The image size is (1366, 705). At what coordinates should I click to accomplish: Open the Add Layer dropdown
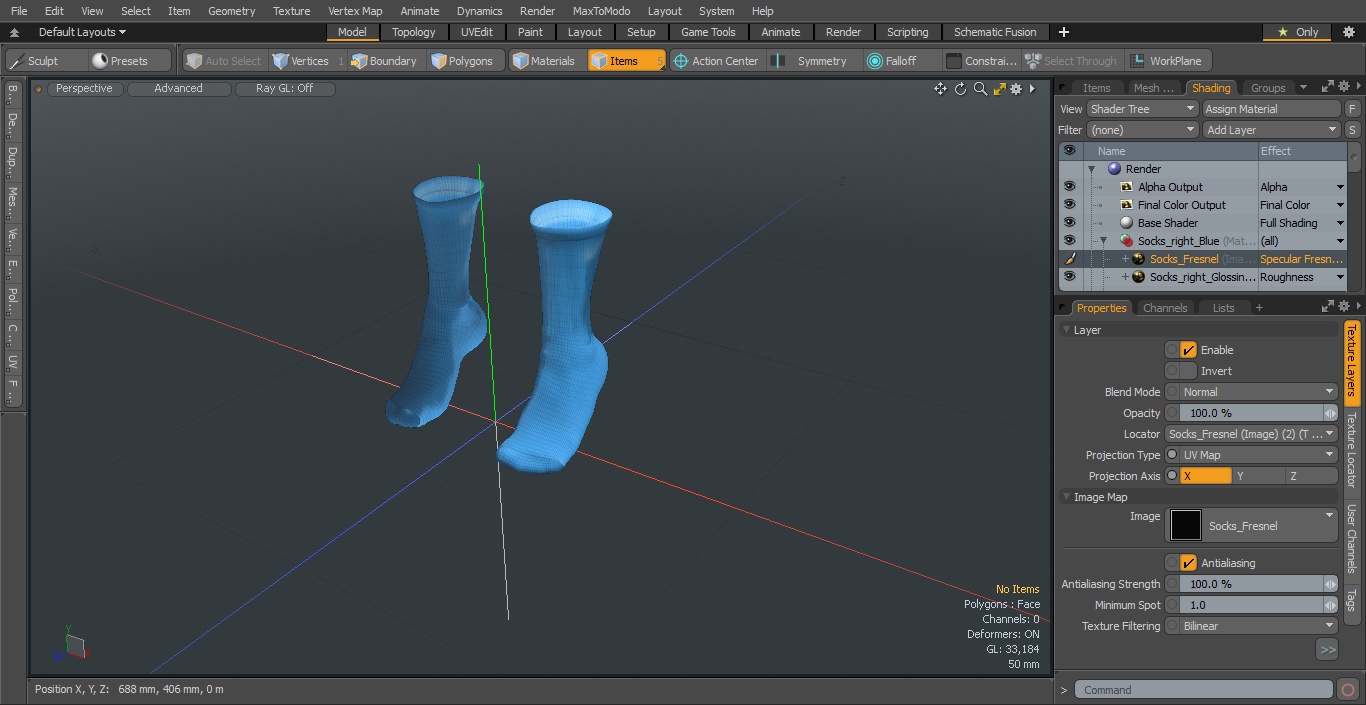1271,130
